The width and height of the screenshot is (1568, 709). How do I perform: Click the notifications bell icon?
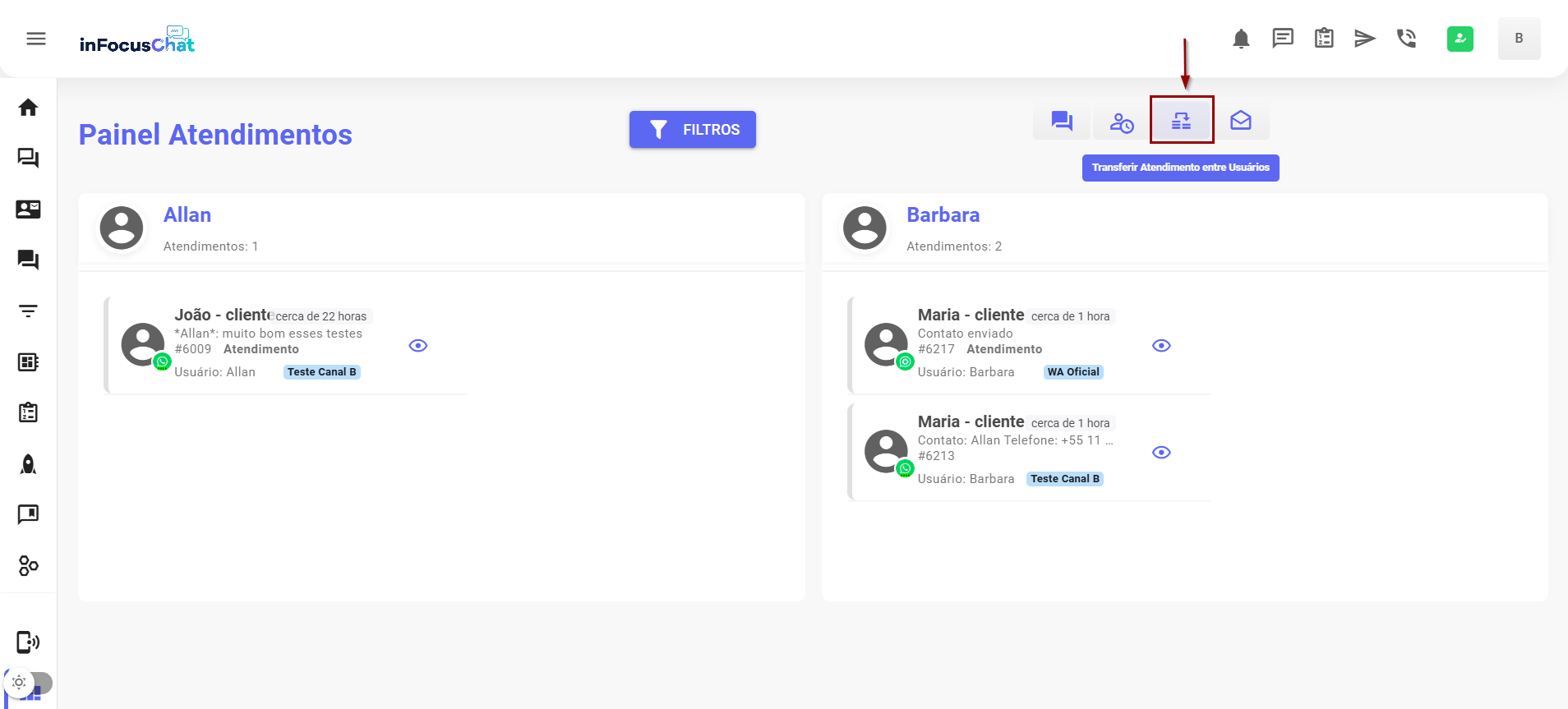pos(1241,39)
